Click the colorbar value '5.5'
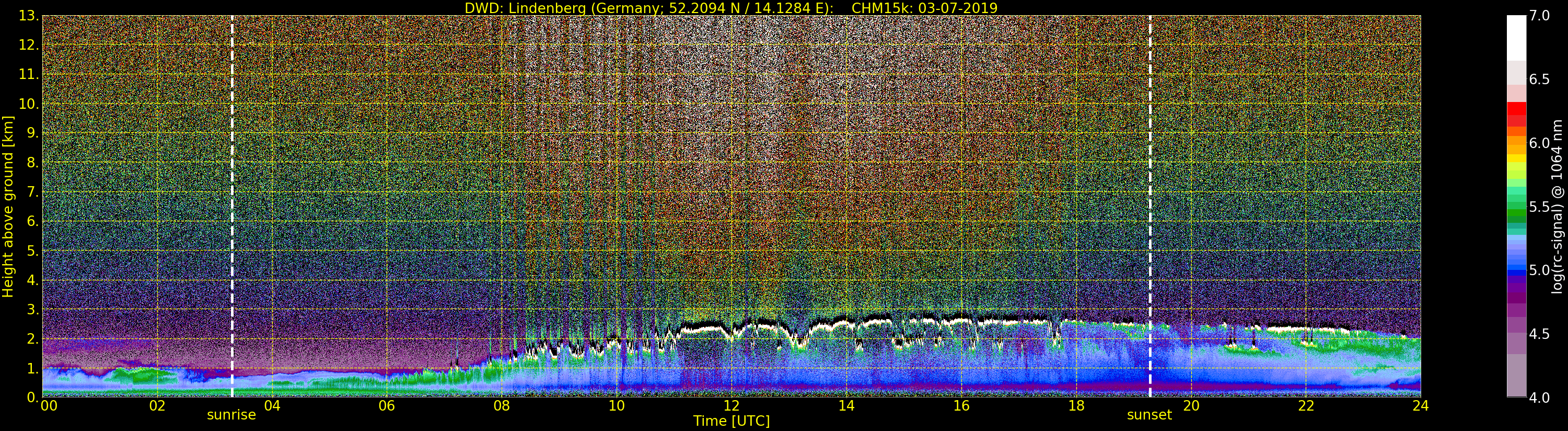 [x=1539, y=207]
